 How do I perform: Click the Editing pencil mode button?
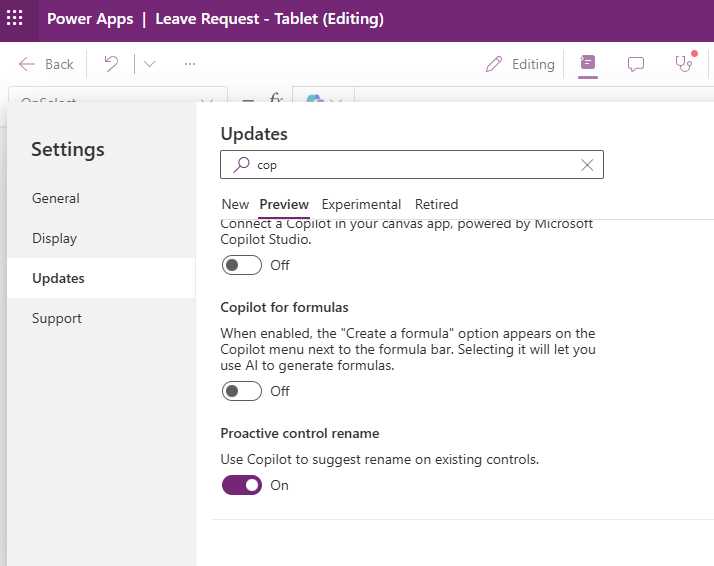click(x=519, y=64)
